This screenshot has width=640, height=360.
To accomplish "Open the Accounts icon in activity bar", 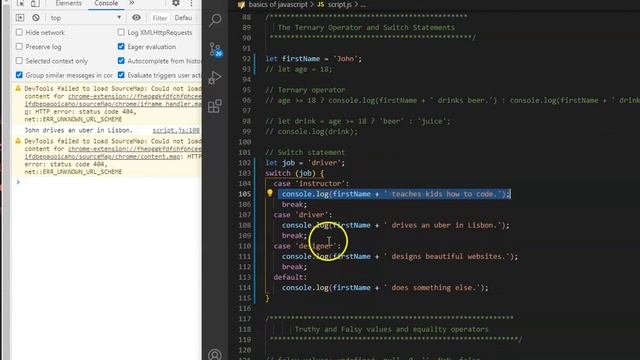I will (x=215, y=354).
